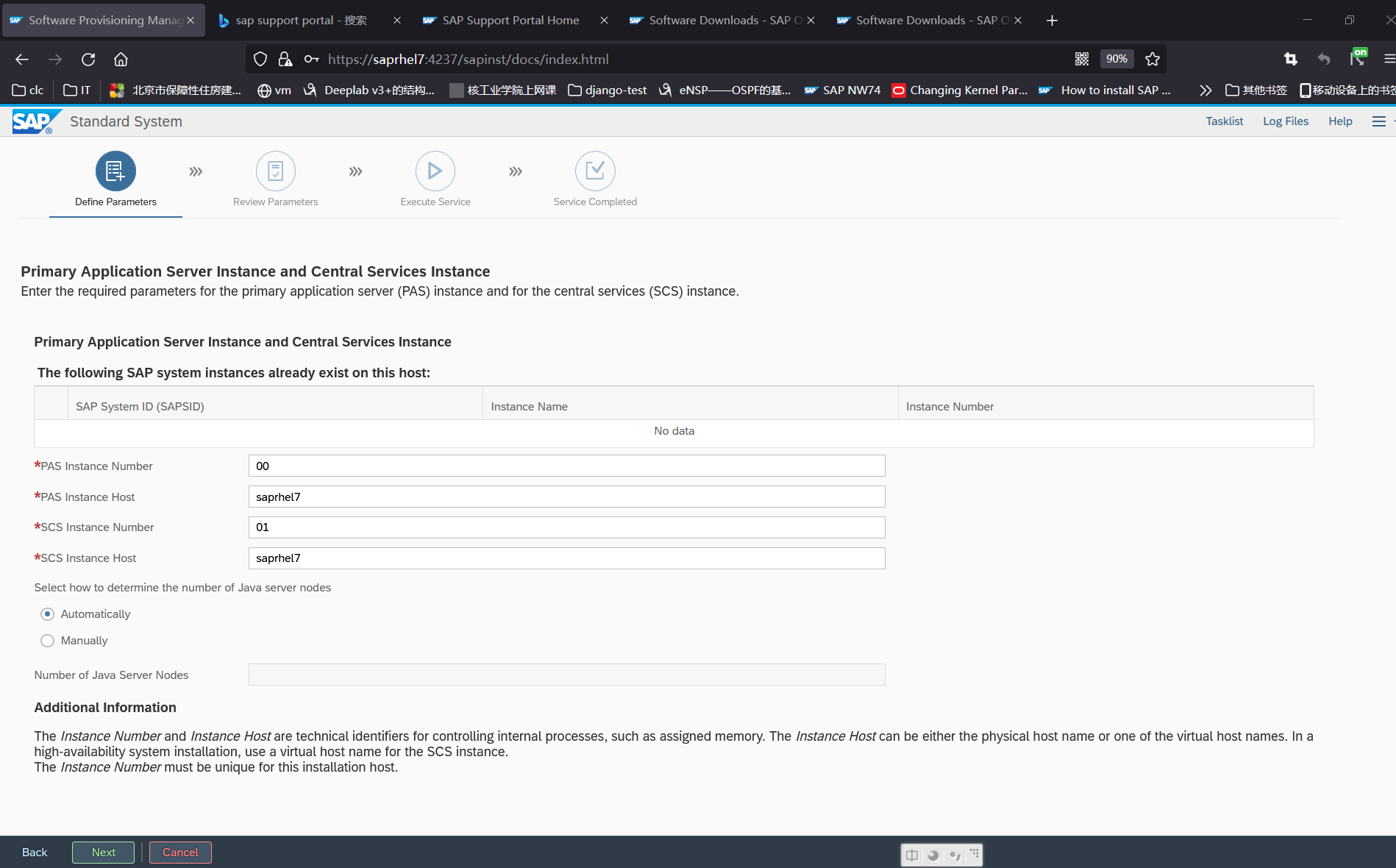Select Automatically for Java server nodes

pos(48,614)
